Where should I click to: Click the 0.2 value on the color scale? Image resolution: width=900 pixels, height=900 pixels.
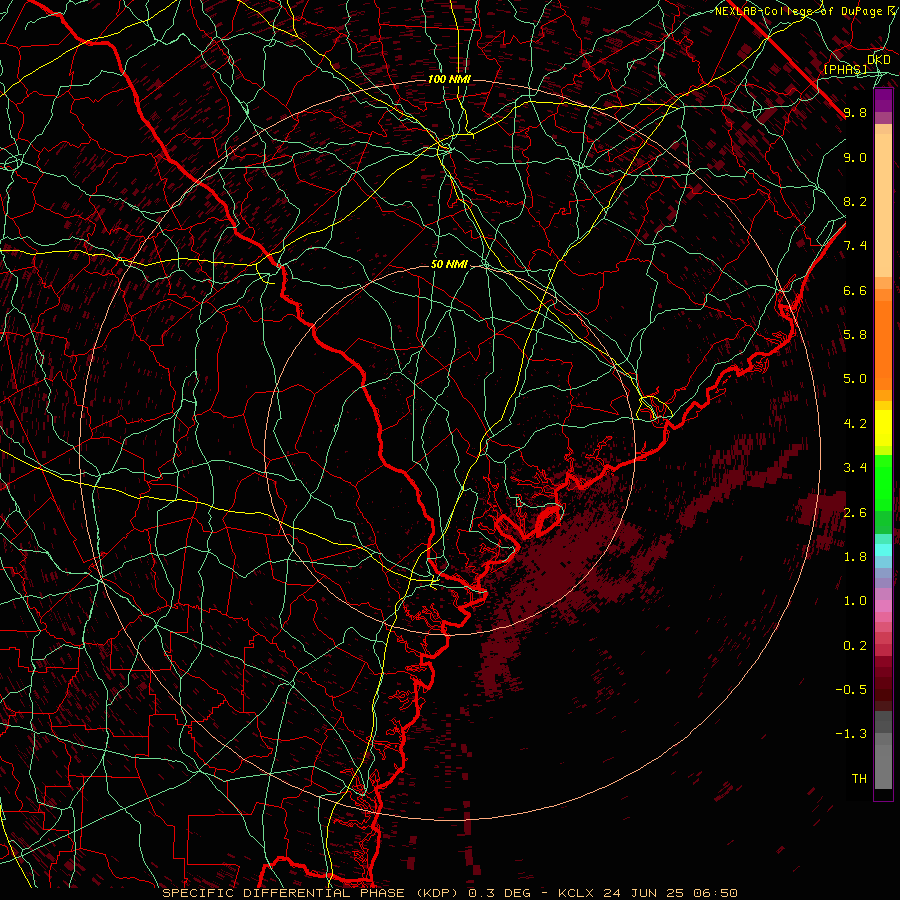click(x=855, y=646)
